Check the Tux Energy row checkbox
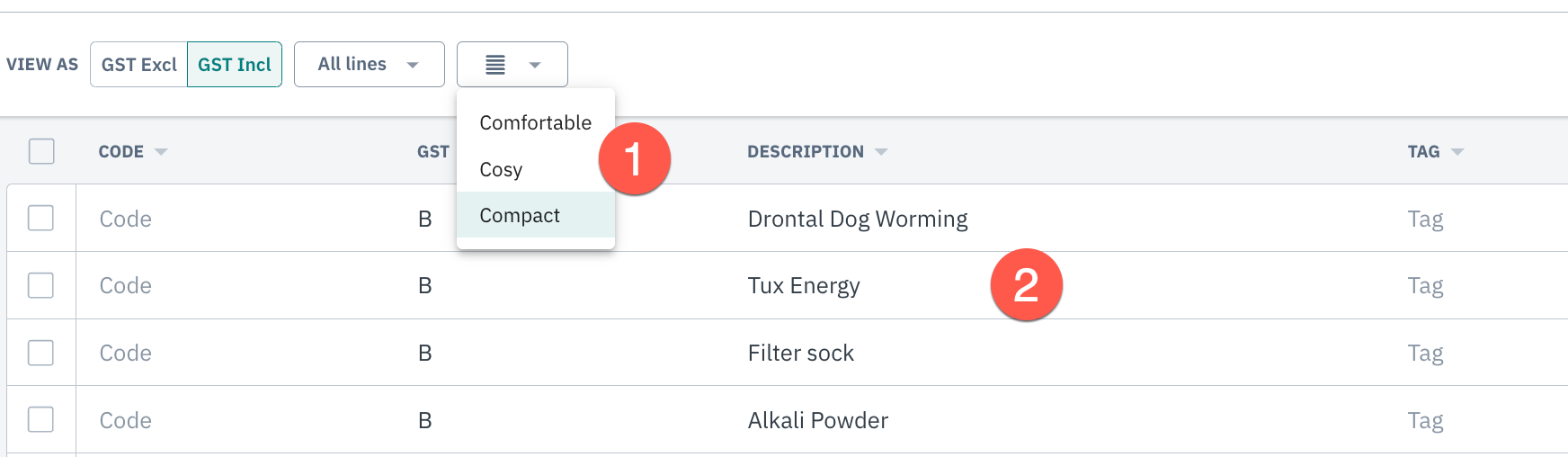The height and width of the screenshot is (457, 1568). pyautogui.click(x=40, y=285)
